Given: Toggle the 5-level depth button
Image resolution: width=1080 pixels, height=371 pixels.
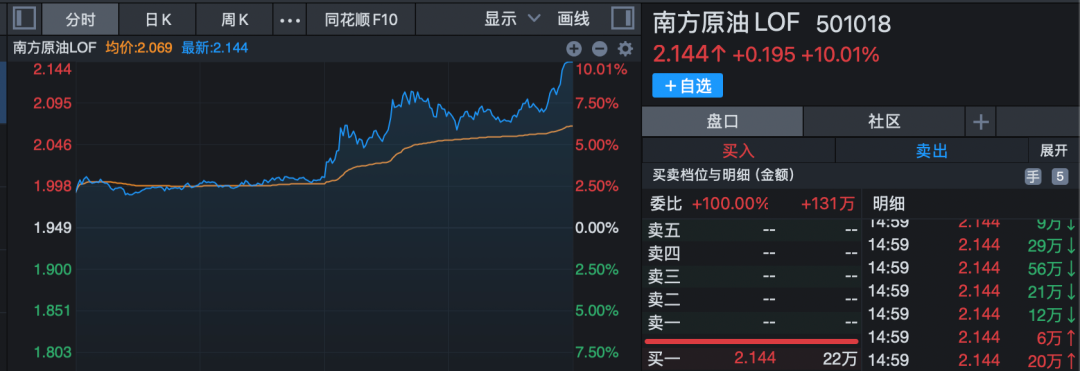Looking at the screenshot, I should coord(1059,176).
